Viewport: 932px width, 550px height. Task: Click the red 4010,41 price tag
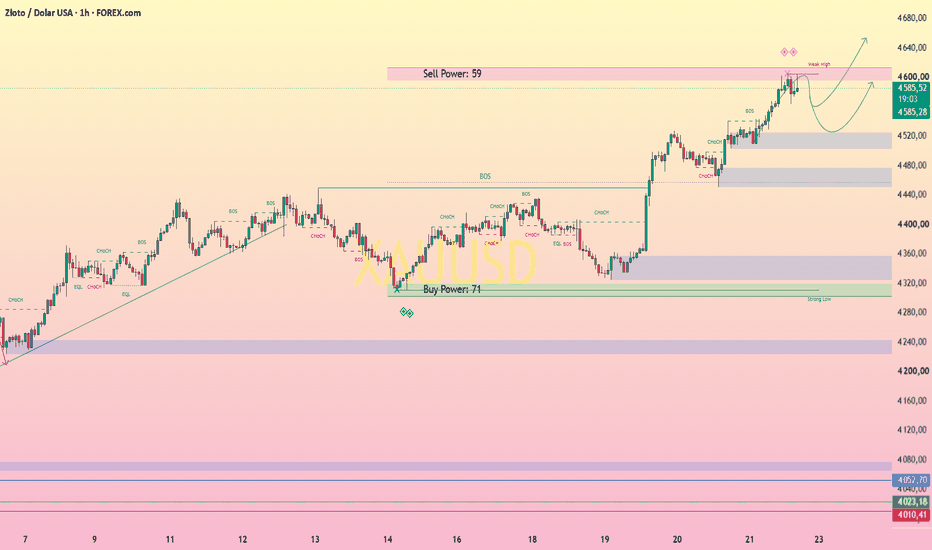pos(912,515)
